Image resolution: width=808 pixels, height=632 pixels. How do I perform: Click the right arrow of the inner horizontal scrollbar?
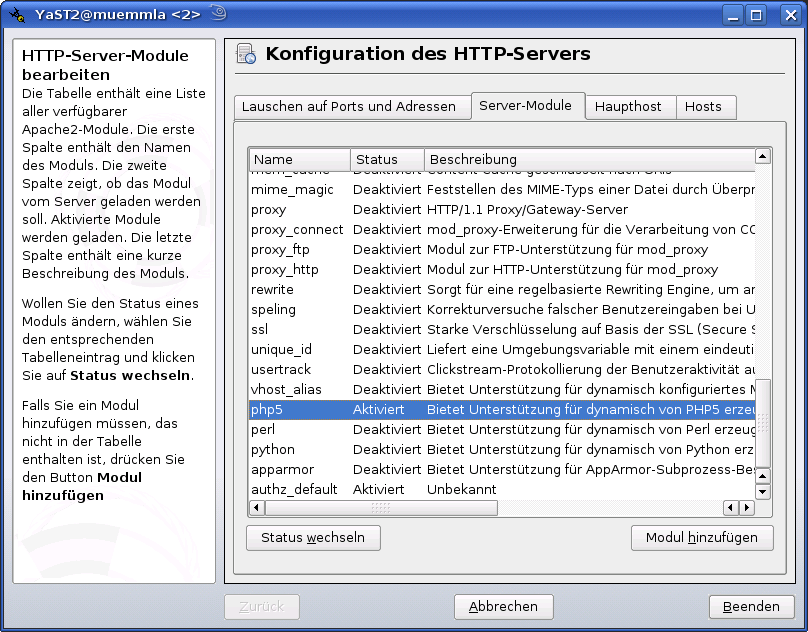(x=746, y=508)
